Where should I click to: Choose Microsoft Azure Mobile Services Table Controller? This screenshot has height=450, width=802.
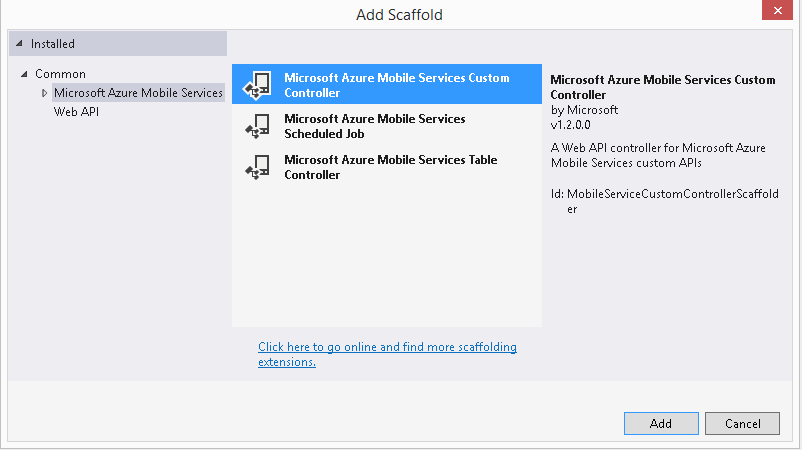387,167
